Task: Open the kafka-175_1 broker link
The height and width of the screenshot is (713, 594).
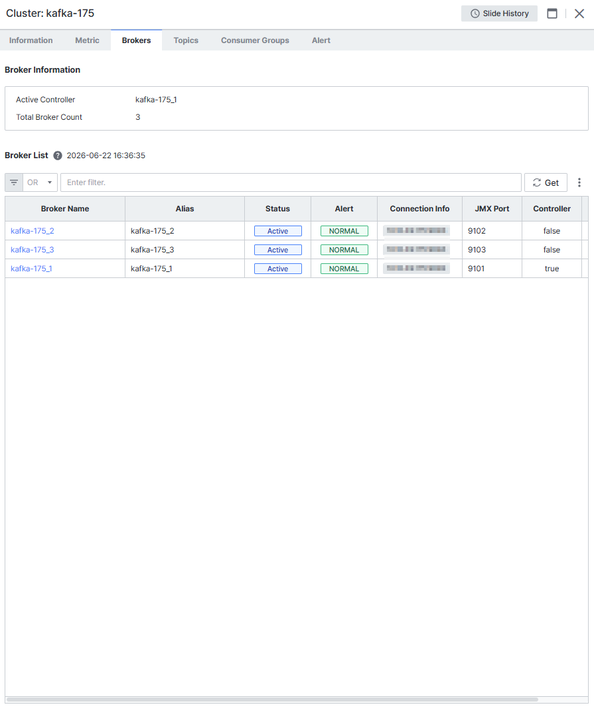Action: pos(31,269)
